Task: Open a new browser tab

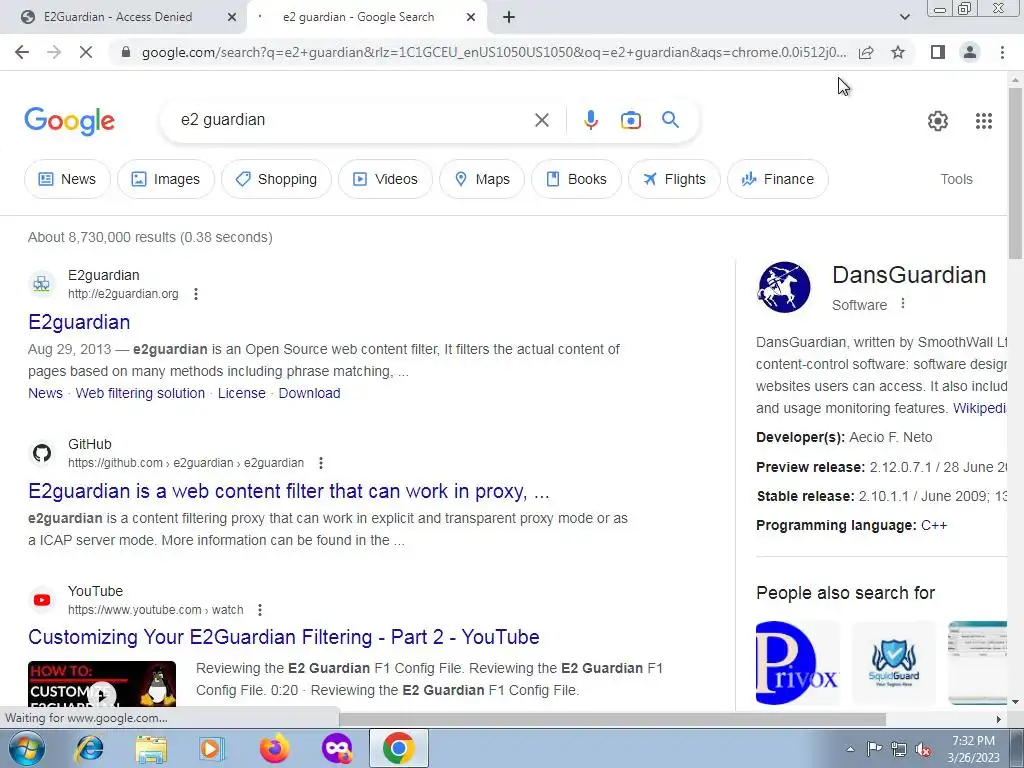Action: [509, 18]
